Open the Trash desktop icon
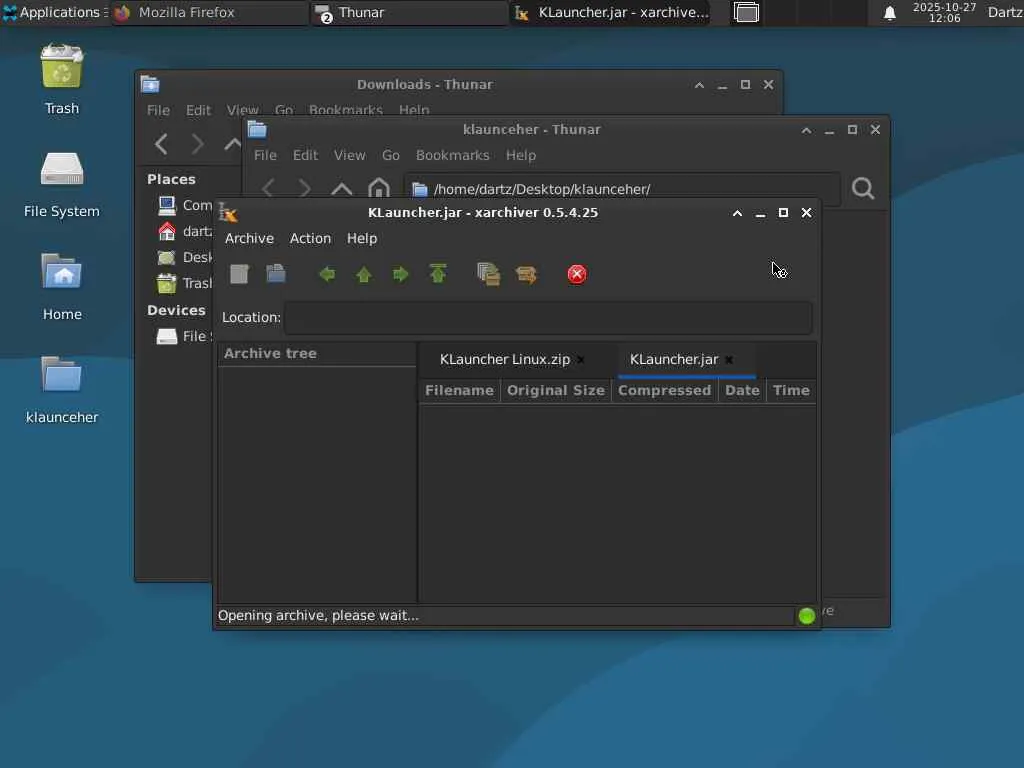This screenshot has height=768, width=1024. [x=62, y=79]
